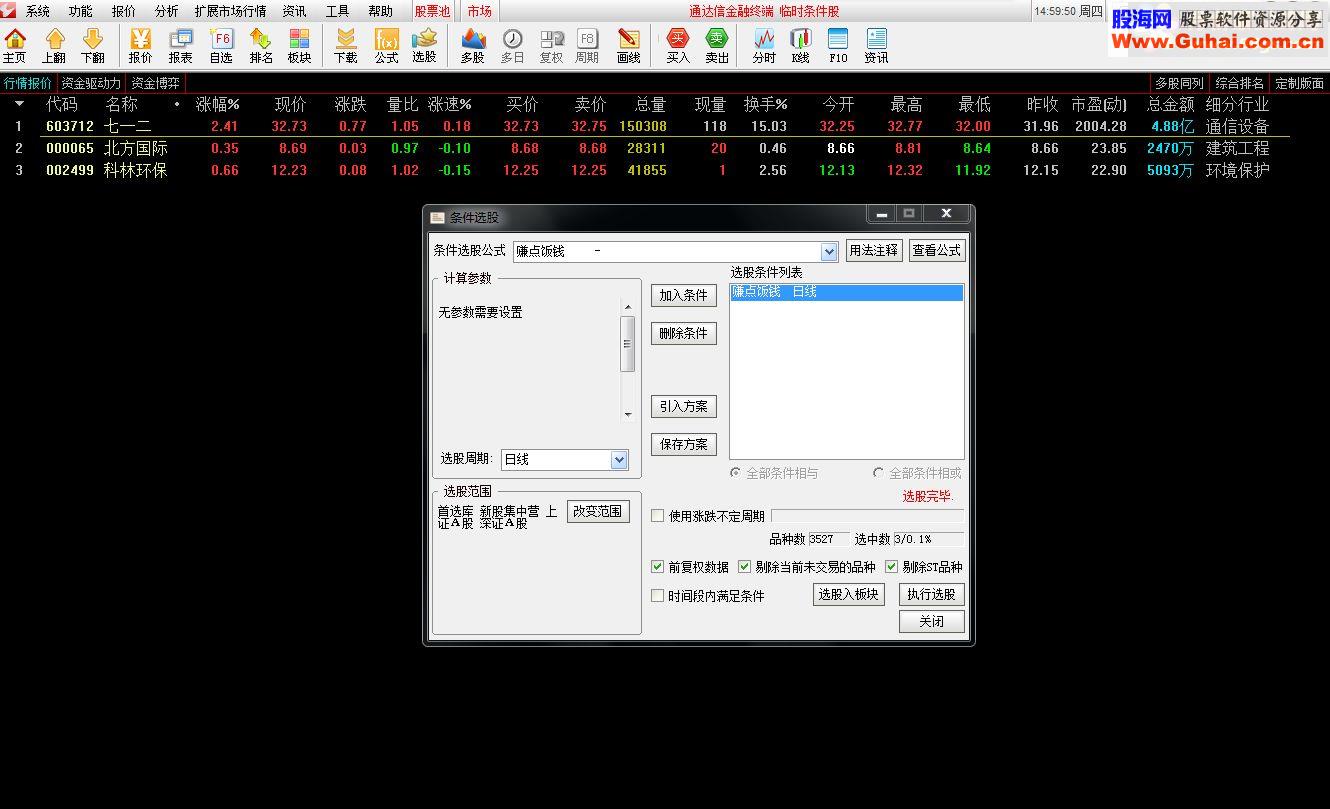Open the K线 candlestick chart icon

[800, 45]
